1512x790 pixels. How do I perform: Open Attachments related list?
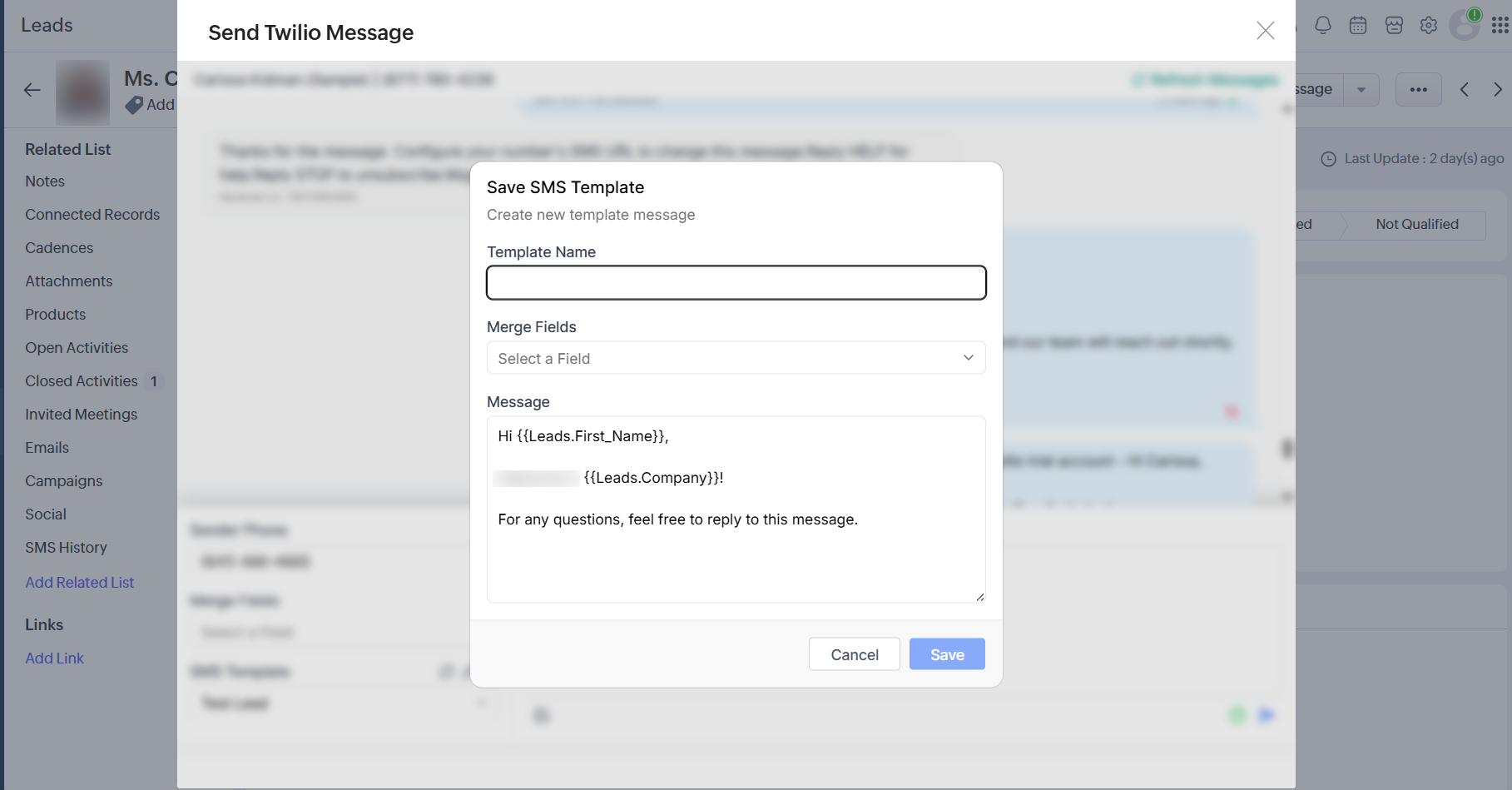point(69,281)
